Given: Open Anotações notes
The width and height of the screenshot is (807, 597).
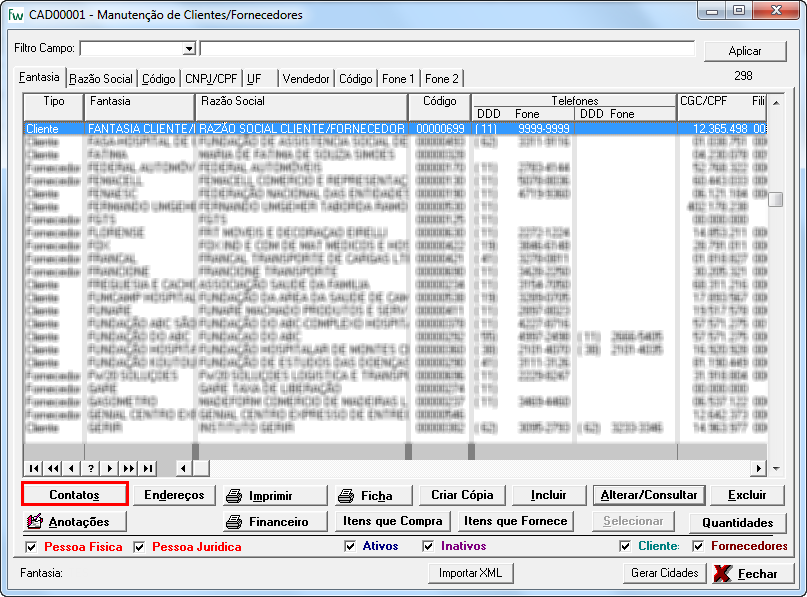Looking at the screenshot, I should tap(75, 522).
